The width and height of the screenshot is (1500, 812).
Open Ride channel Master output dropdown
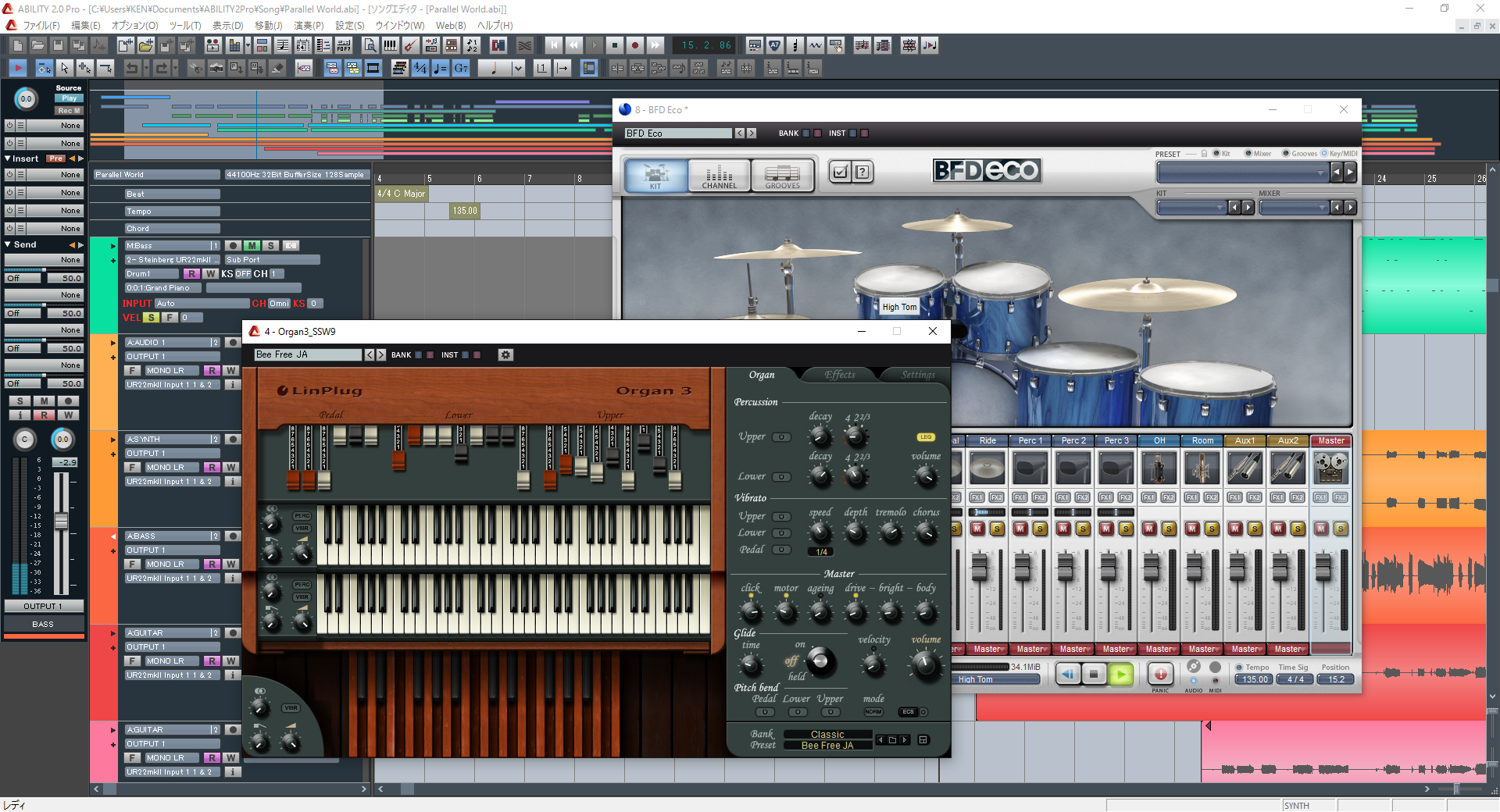click(x=987, y=649)
